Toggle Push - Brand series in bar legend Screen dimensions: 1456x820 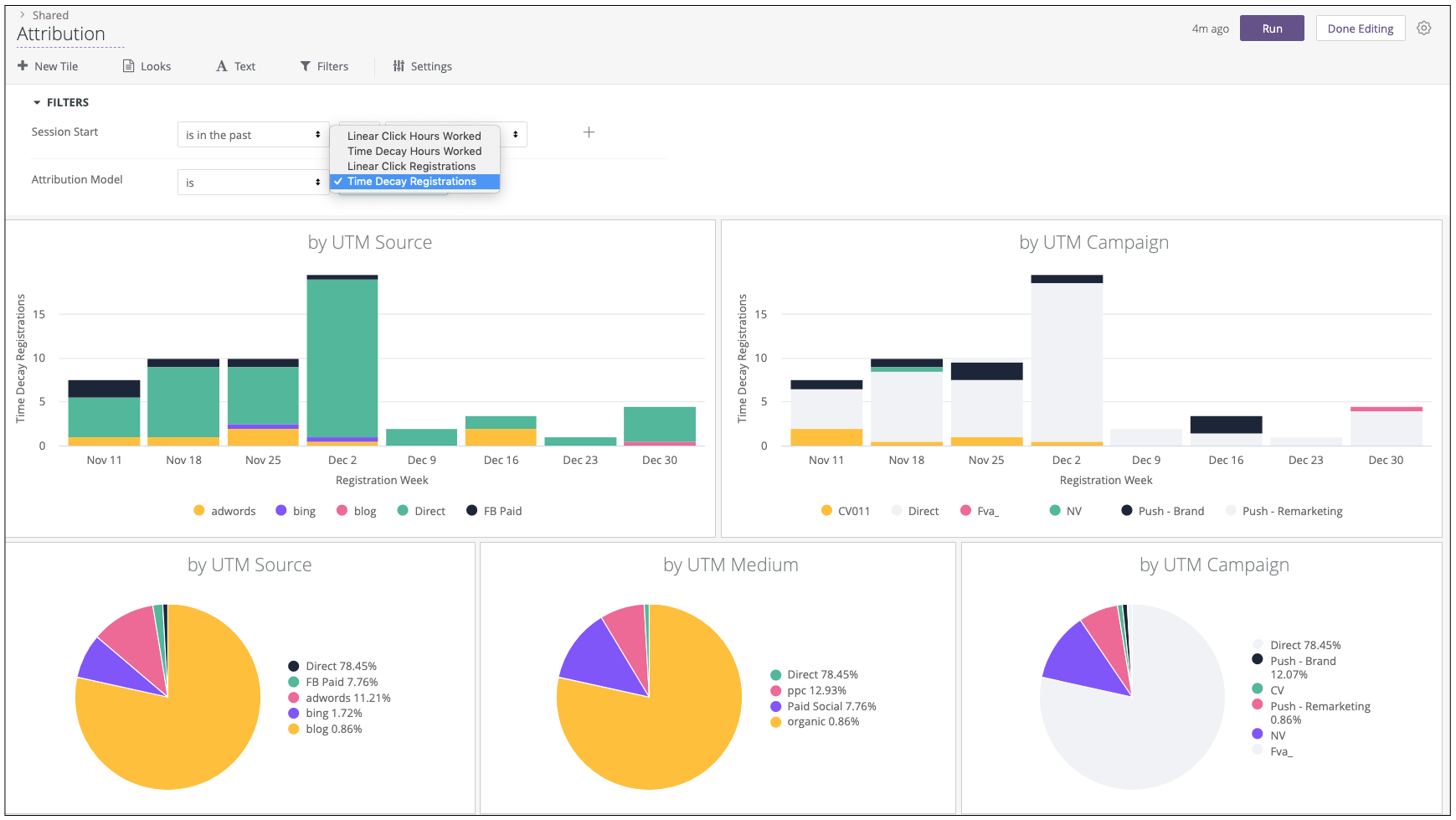1163,511
